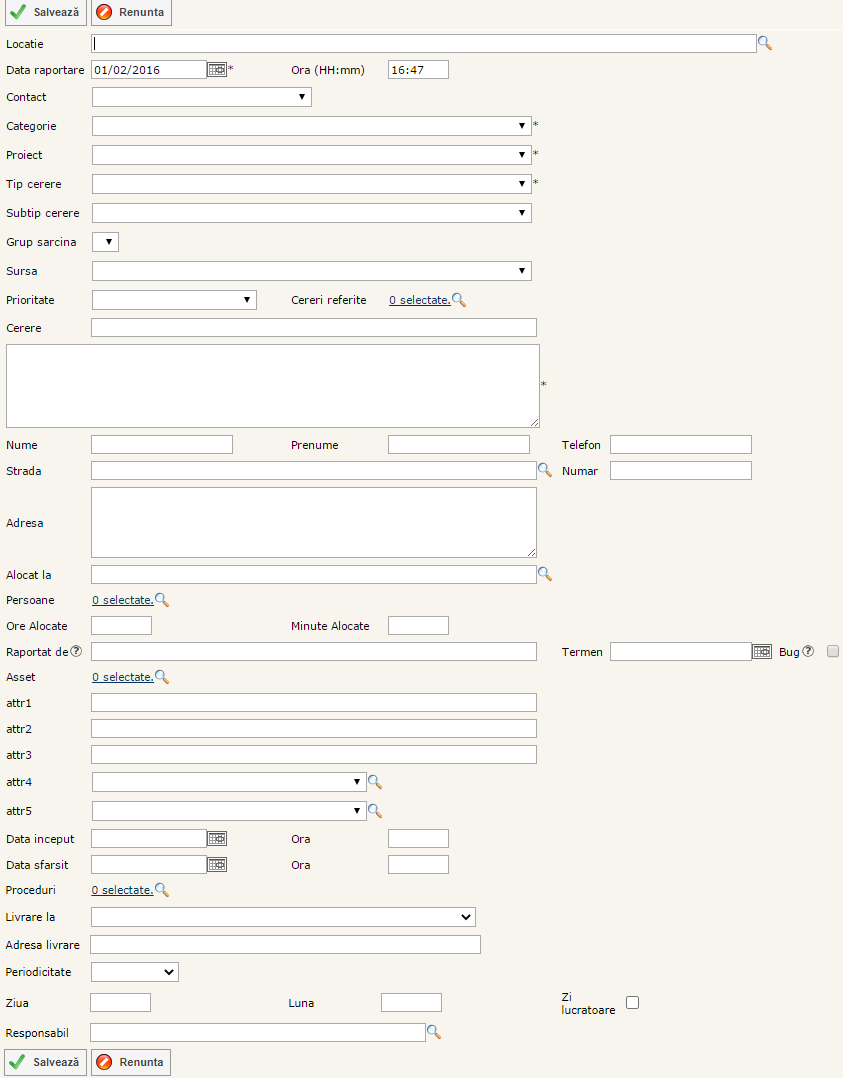Tick the Zi lucratoare checkbox
843x1079 pixels.
click(632, 1003)
